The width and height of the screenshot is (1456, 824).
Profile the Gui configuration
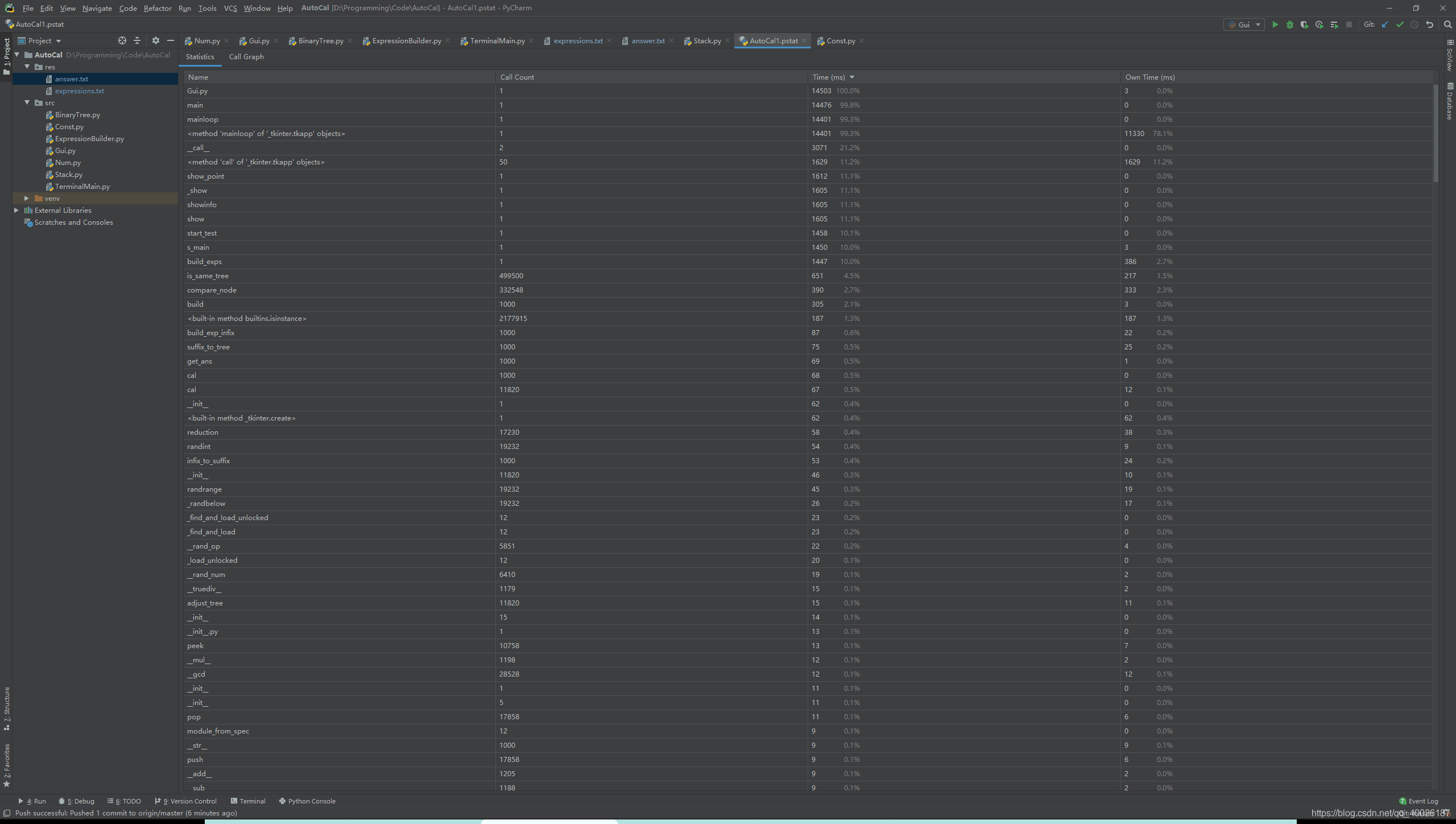click(1319, 24)
